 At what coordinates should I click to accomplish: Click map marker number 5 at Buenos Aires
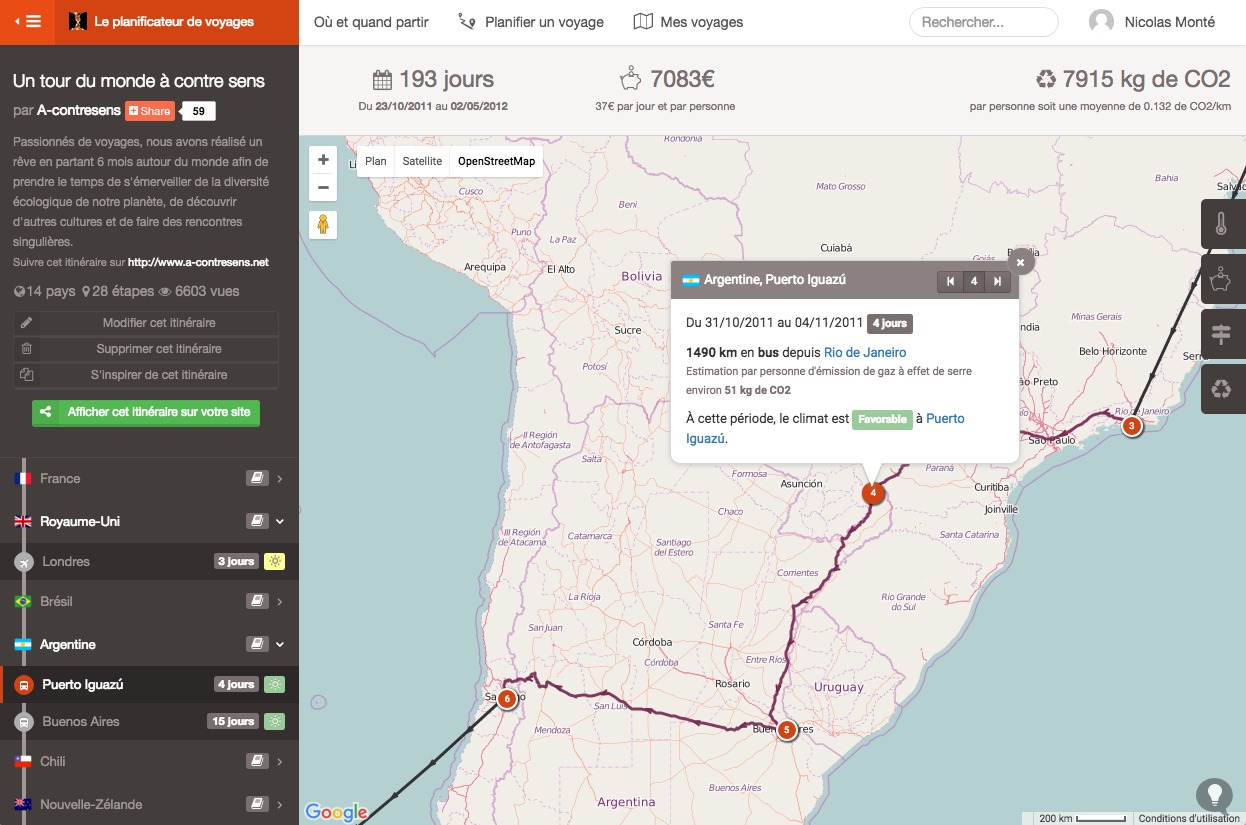coord(786,730)
